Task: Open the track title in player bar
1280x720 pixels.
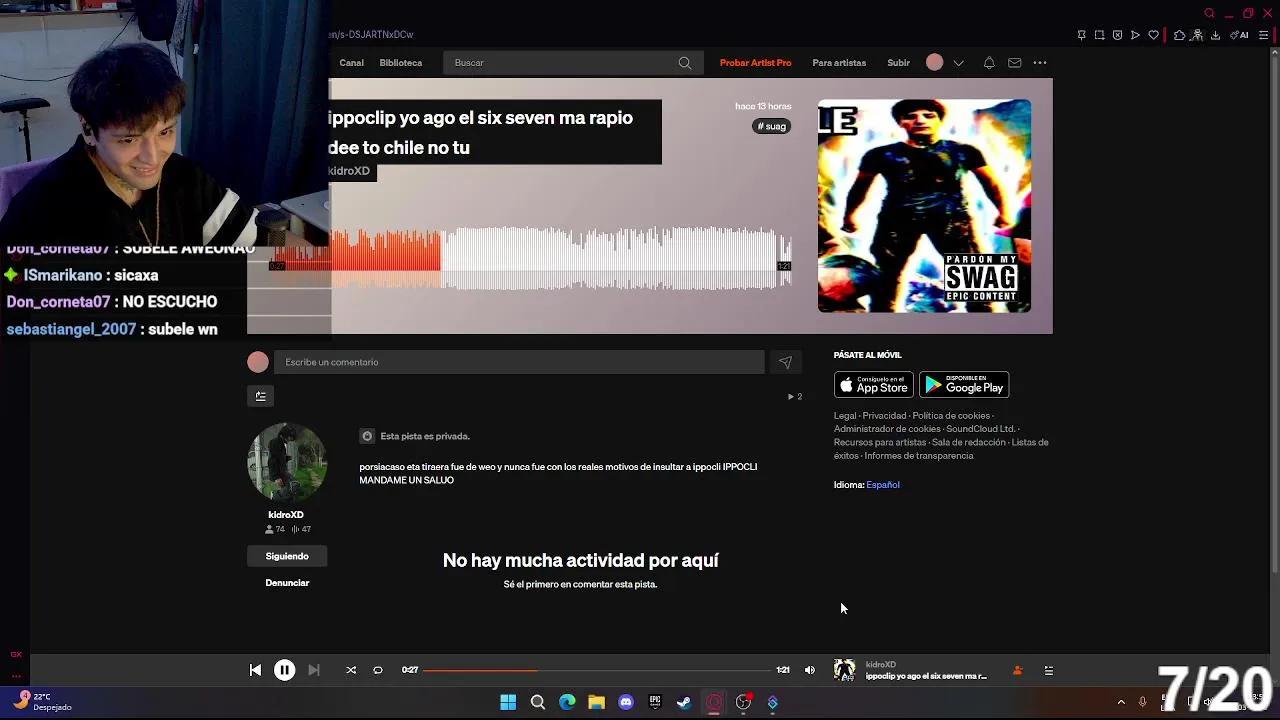Action: [926, 677]
